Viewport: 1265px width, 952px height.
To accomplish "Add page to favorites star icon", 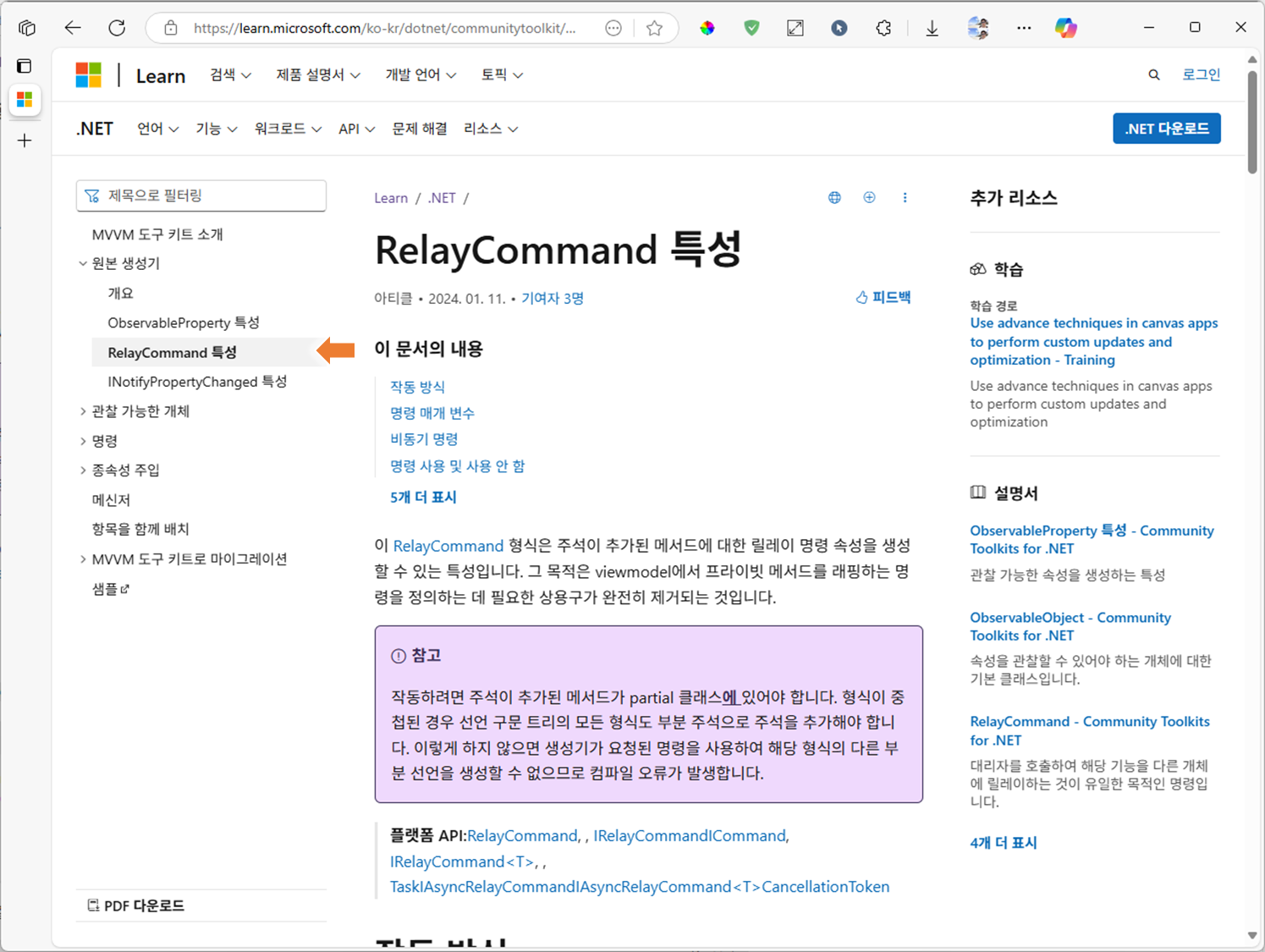I will tap(654, 28).
